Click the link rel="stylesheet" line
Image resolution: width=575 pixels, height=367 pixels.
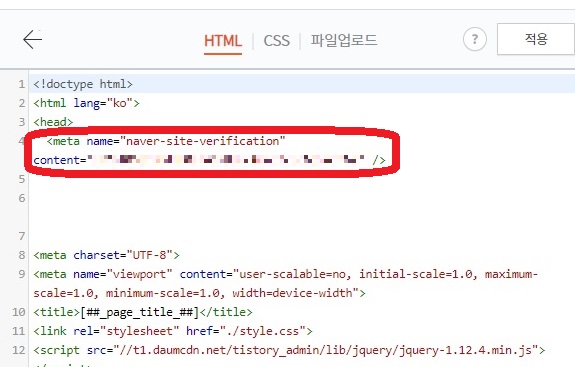pyautogui.click(x=173, y=331)
